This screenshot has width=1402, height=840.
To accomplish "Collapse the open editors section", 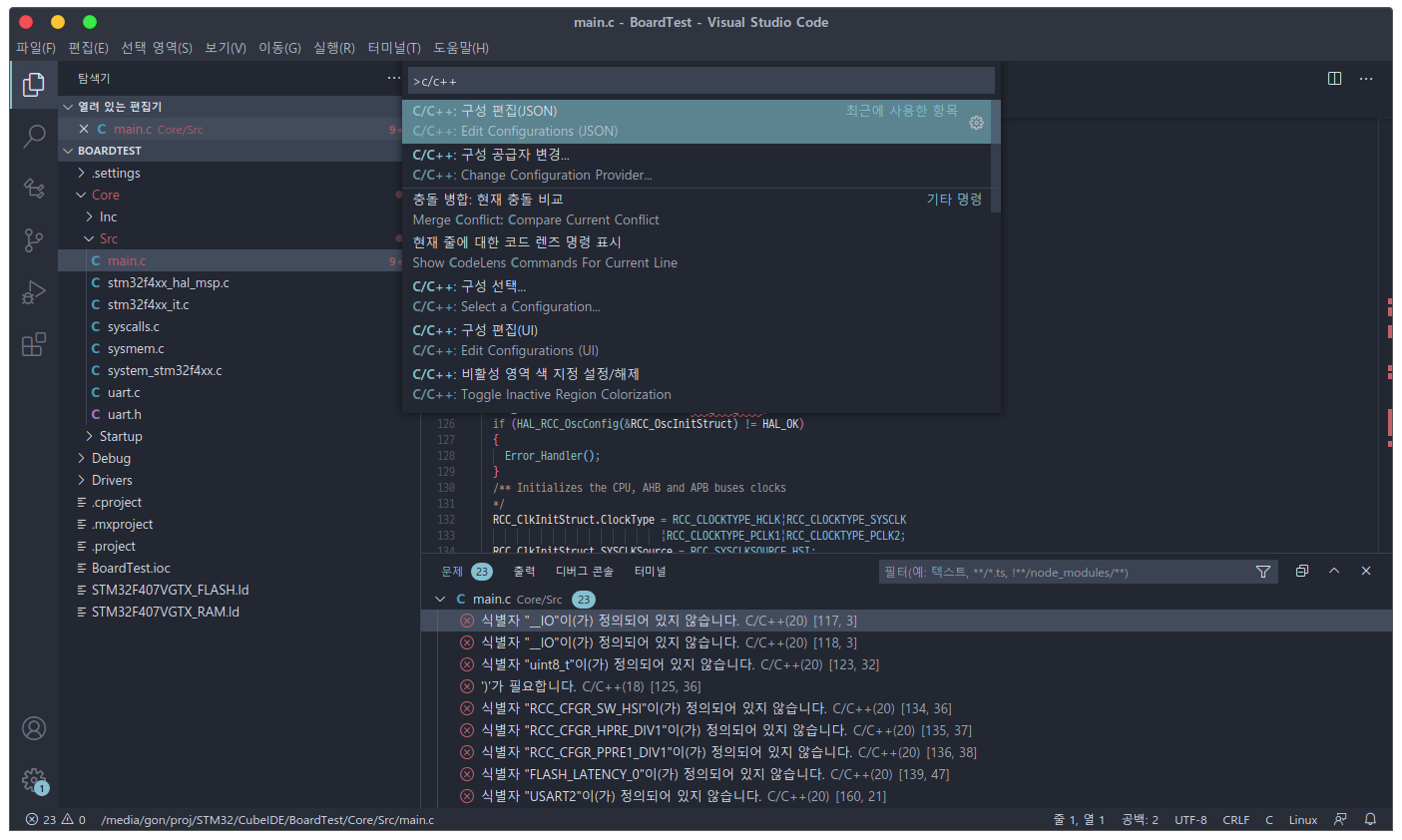I will coord(68,107).
